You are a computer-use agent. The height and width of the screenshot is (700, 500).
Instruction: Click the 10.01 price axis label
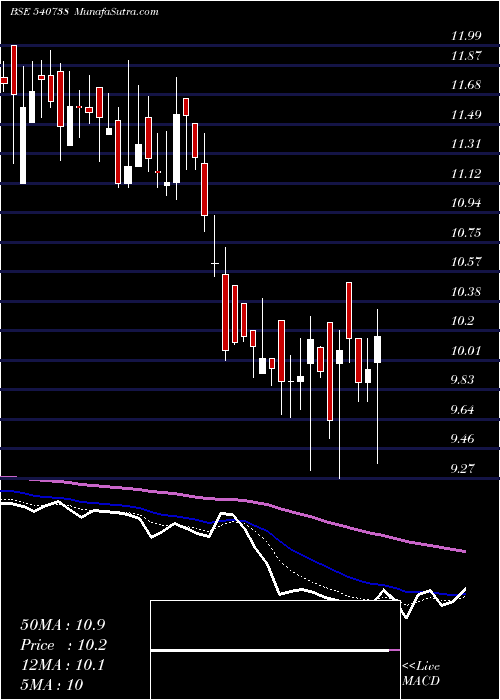click(467, 350)
